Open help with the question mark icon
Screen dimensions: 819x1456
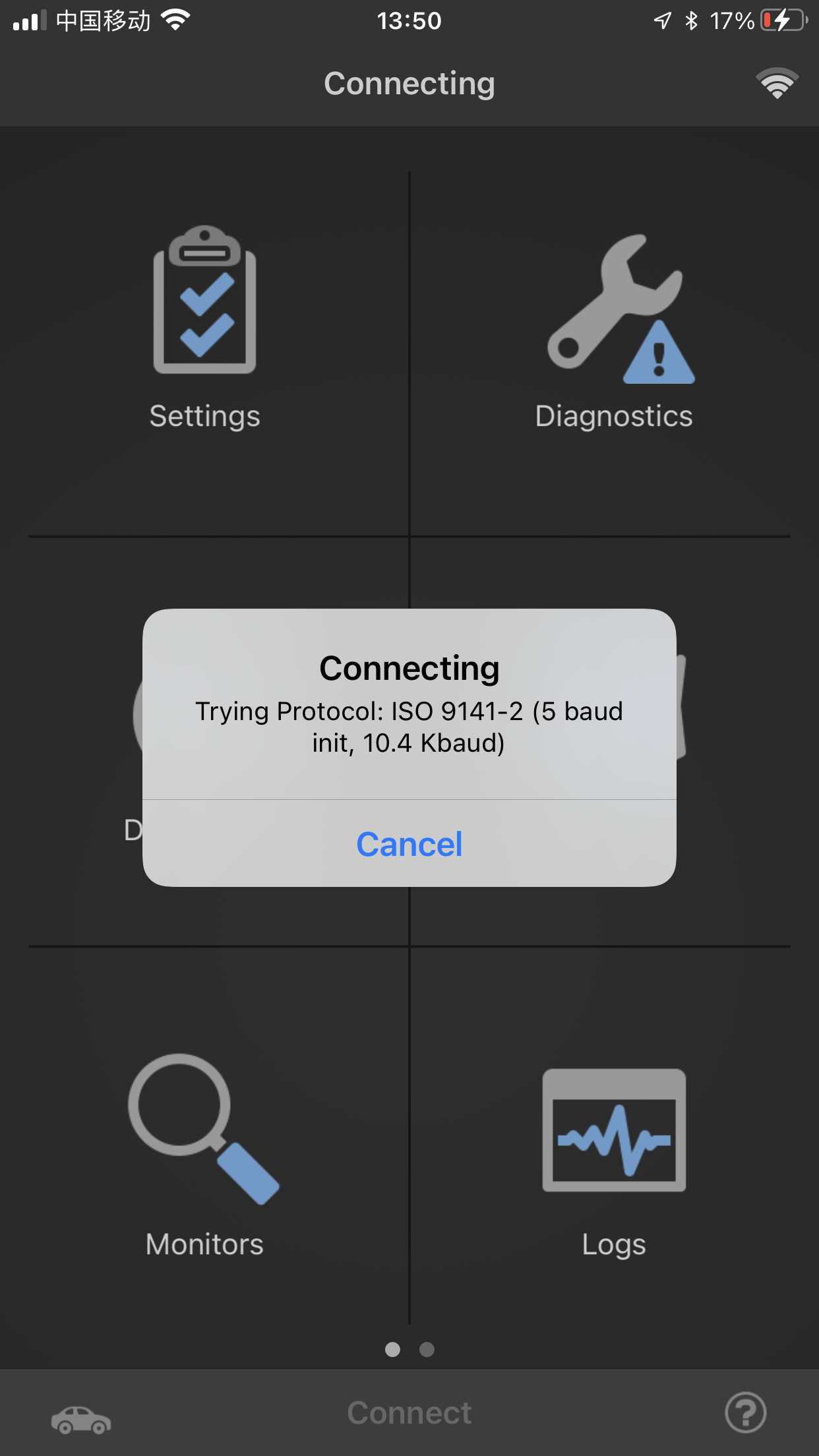click(x=745, y=1412)
